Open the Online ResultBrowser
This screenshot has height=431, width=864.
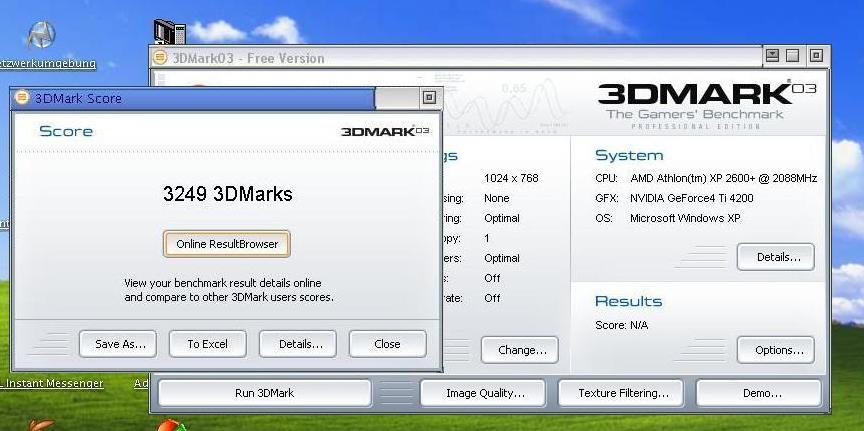point(226,244)
